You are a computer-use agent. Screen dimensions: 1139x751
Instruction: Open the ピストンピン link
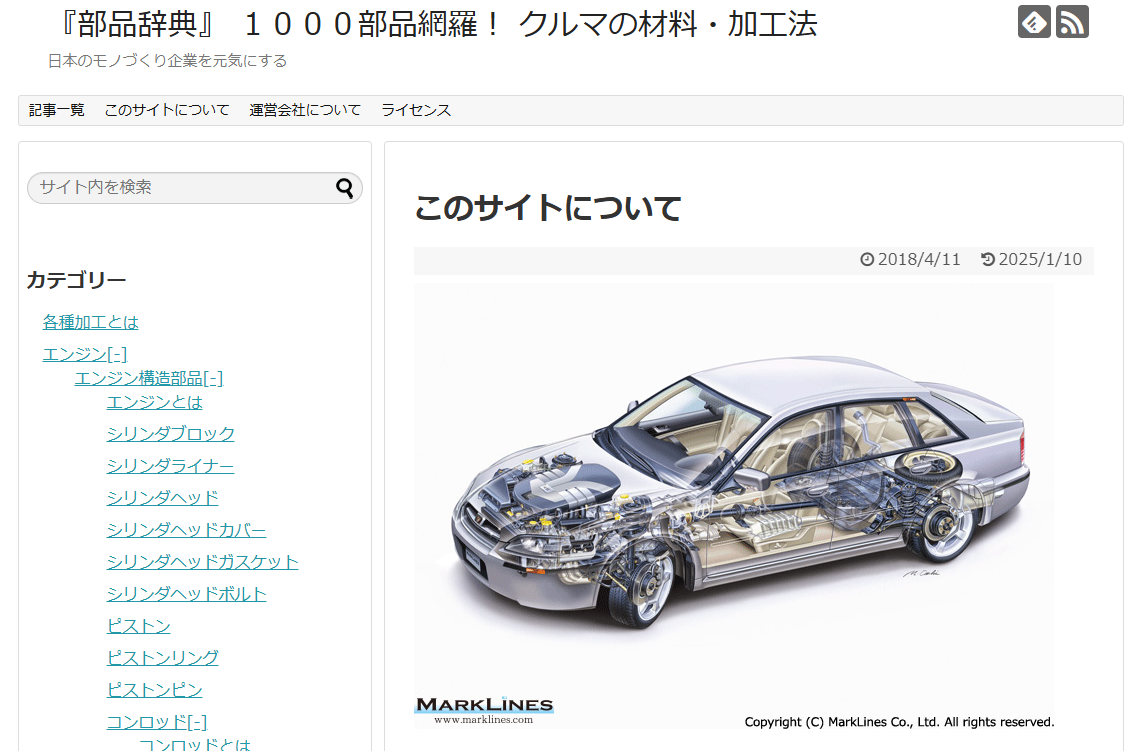[155, 689]
